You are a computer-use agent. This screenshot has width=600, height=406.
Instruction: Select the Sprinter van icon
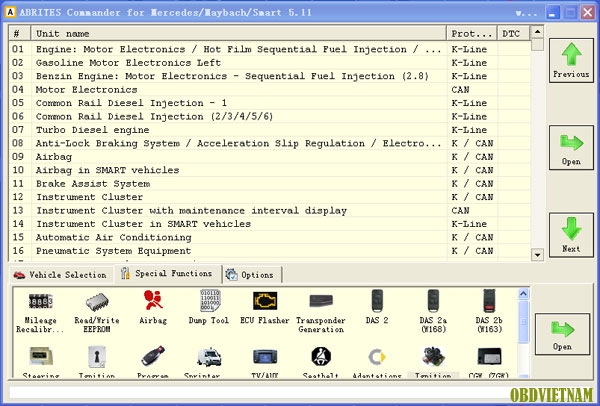coord(209,362)
